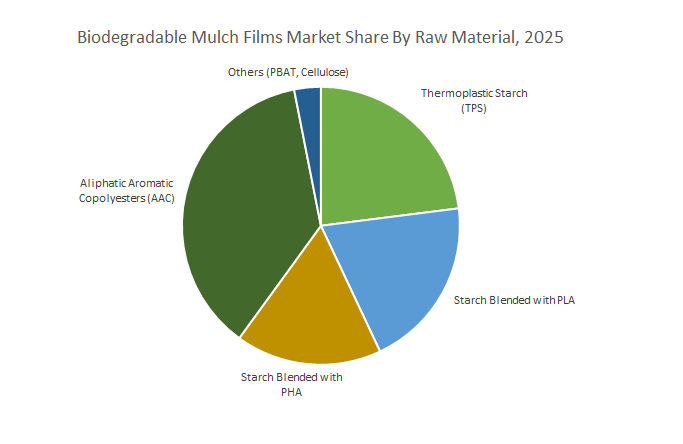Click the white divider between TPS and PLA slices

coord(390,217)
